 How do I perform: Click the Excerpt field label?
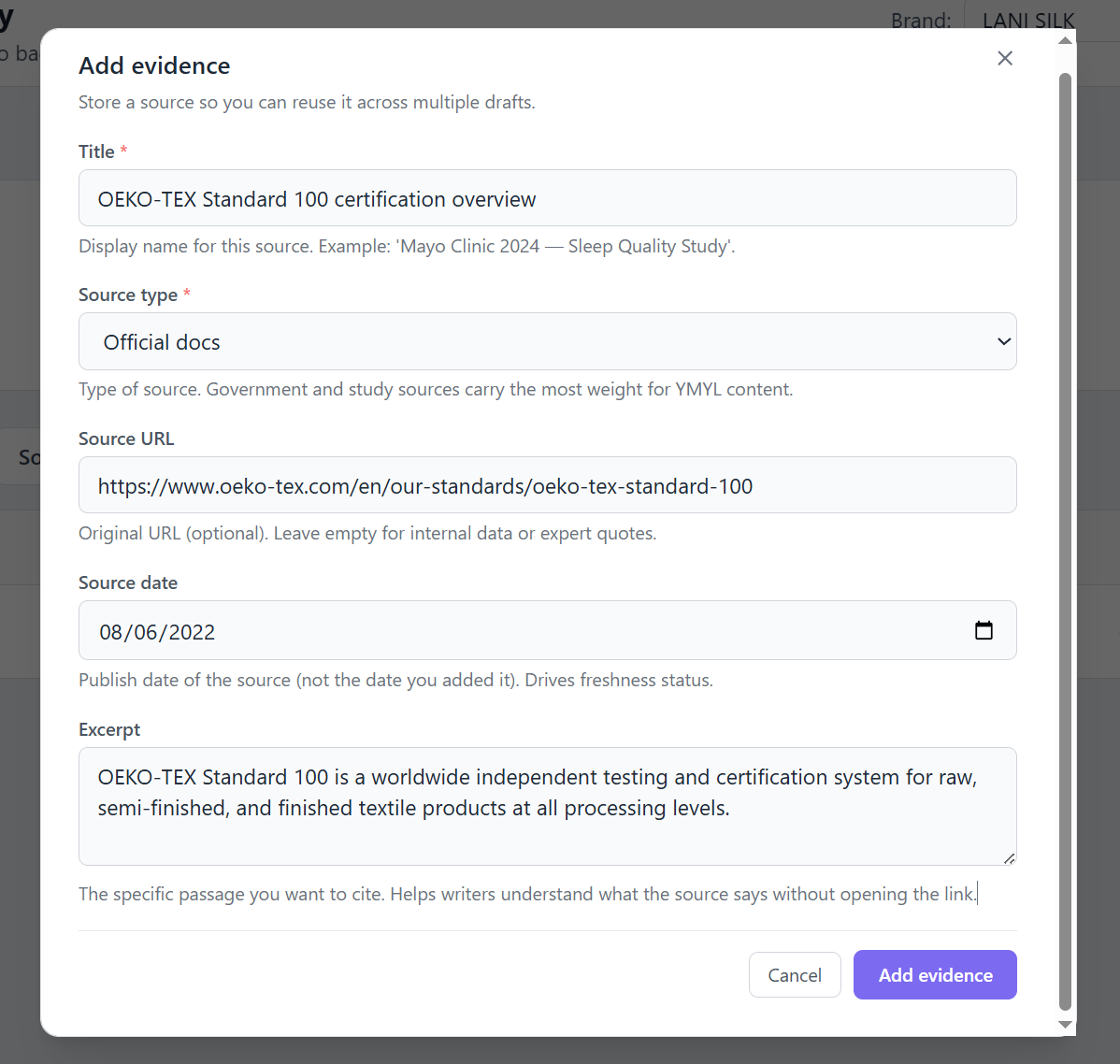coord(109,729)
